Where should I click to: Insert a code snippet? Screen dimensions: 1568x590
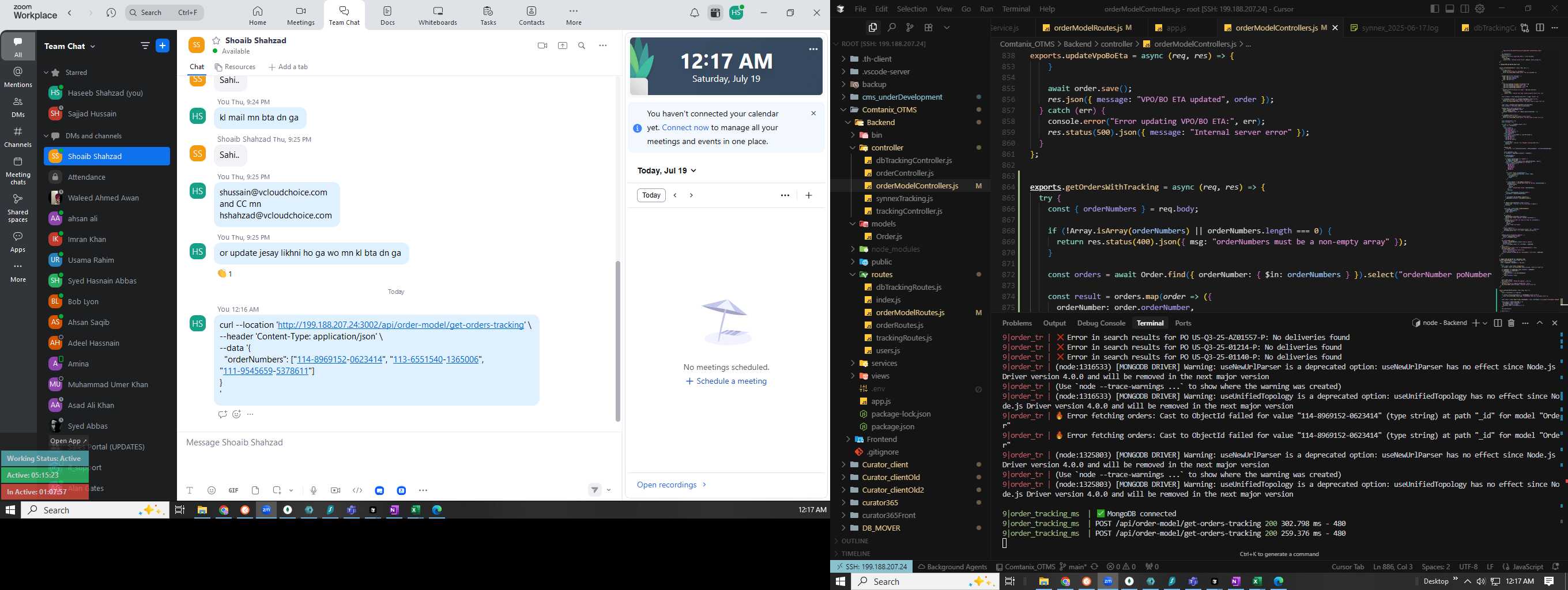click(358, 490)
